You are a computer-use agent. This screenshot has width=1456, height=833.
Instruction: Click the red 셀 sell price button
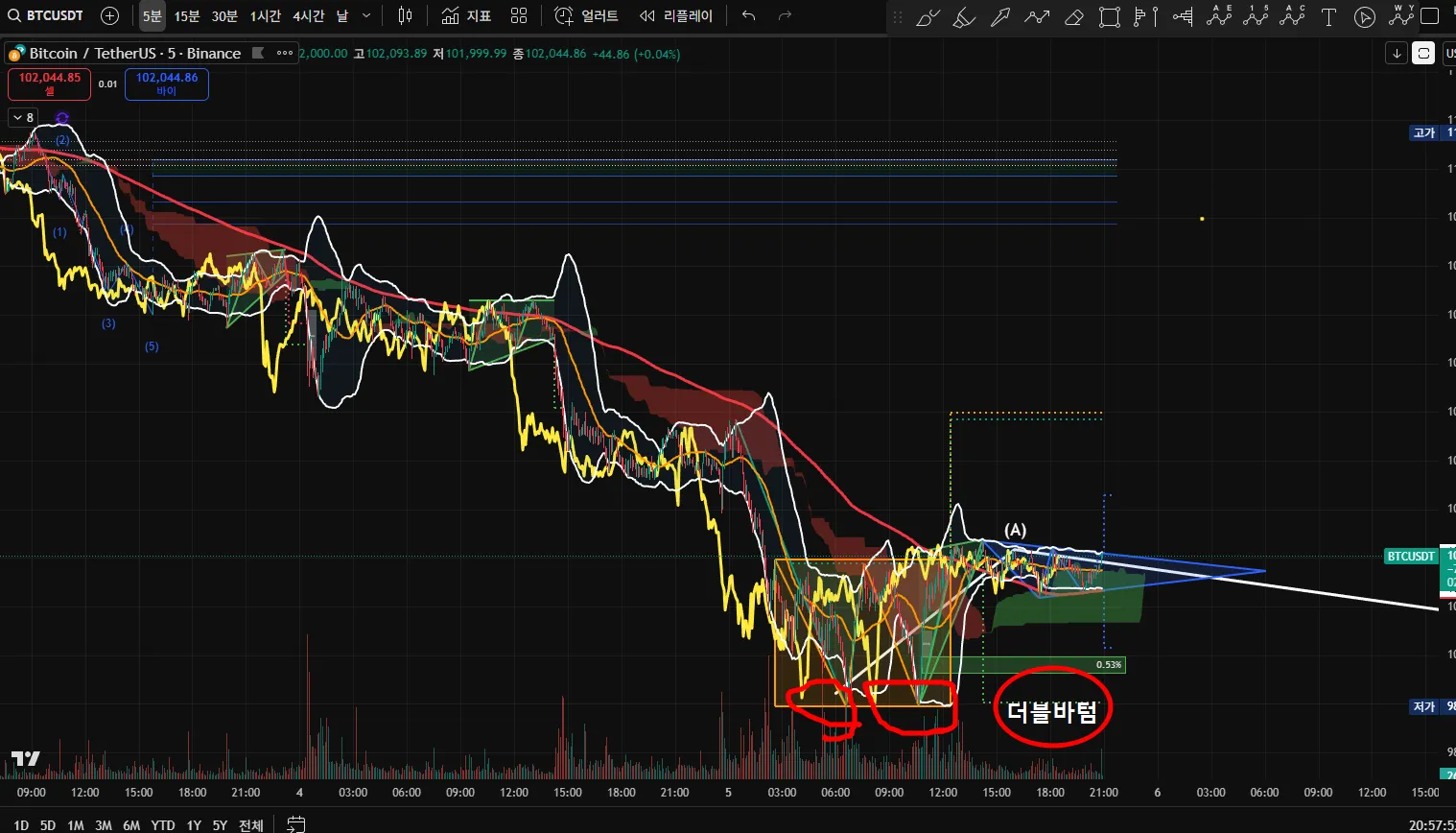50,83
